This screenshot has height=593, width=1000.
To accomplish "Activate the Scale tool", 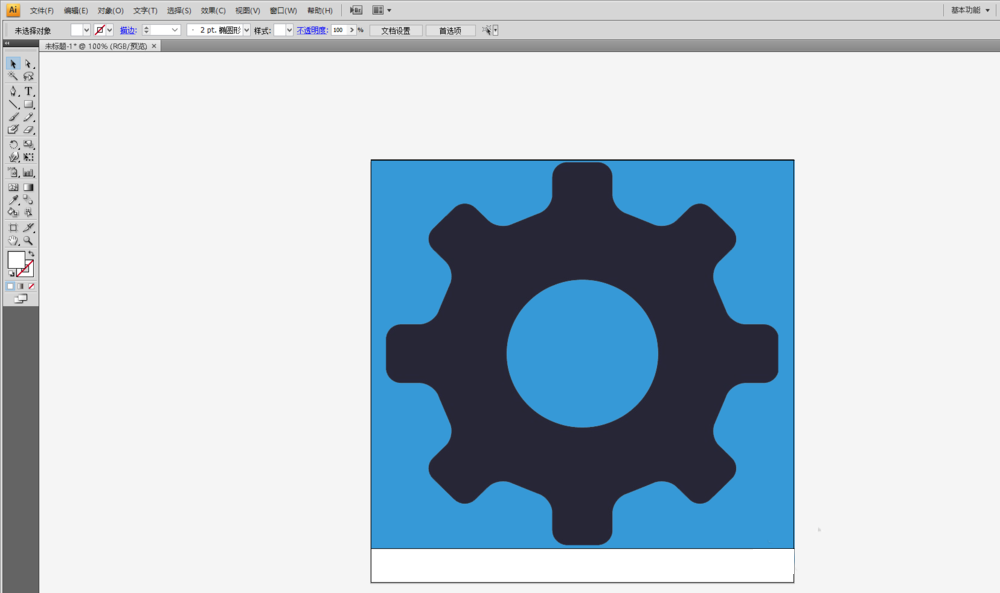I will (29, 145).
